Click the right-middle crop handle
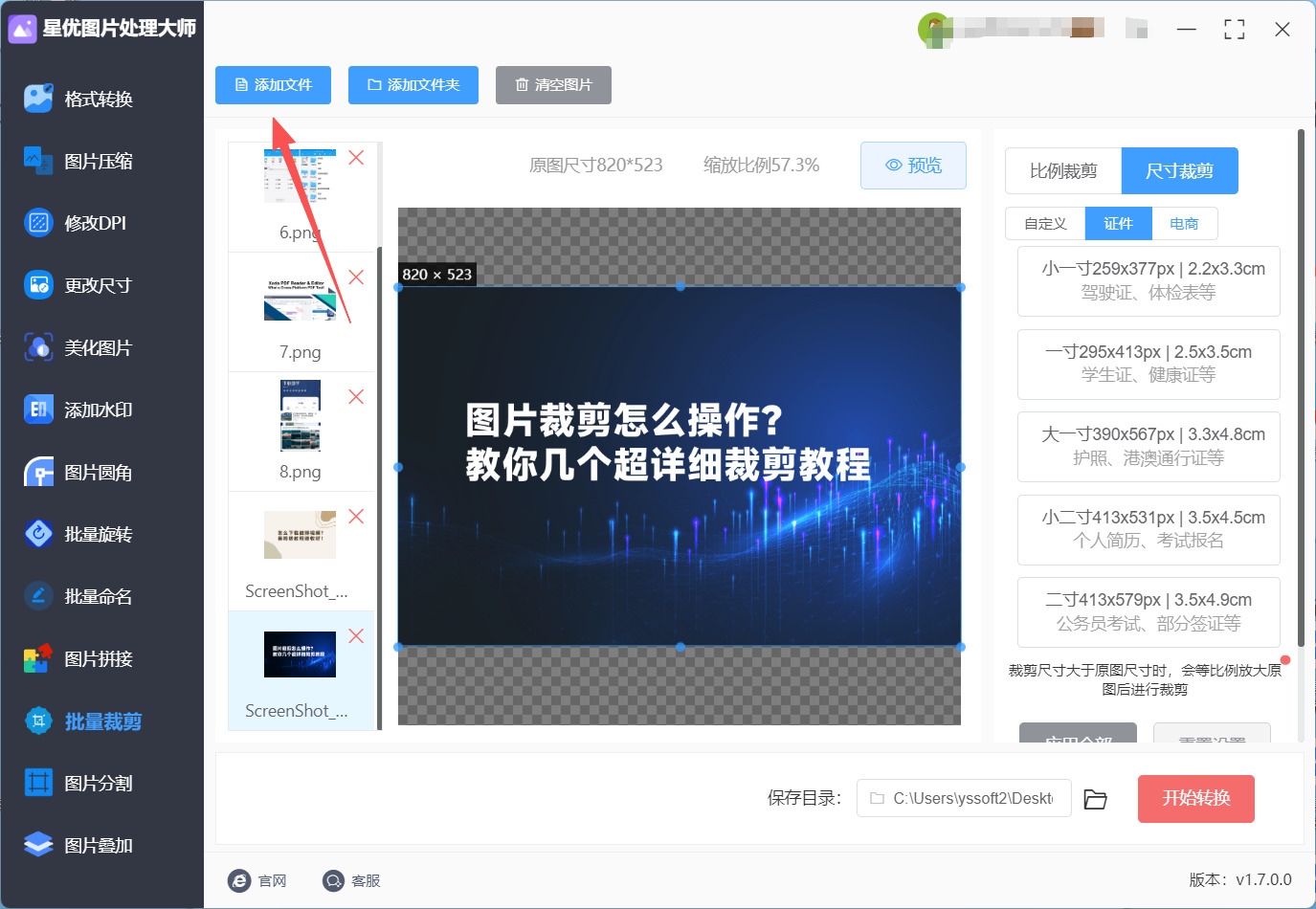 [961, 467]
